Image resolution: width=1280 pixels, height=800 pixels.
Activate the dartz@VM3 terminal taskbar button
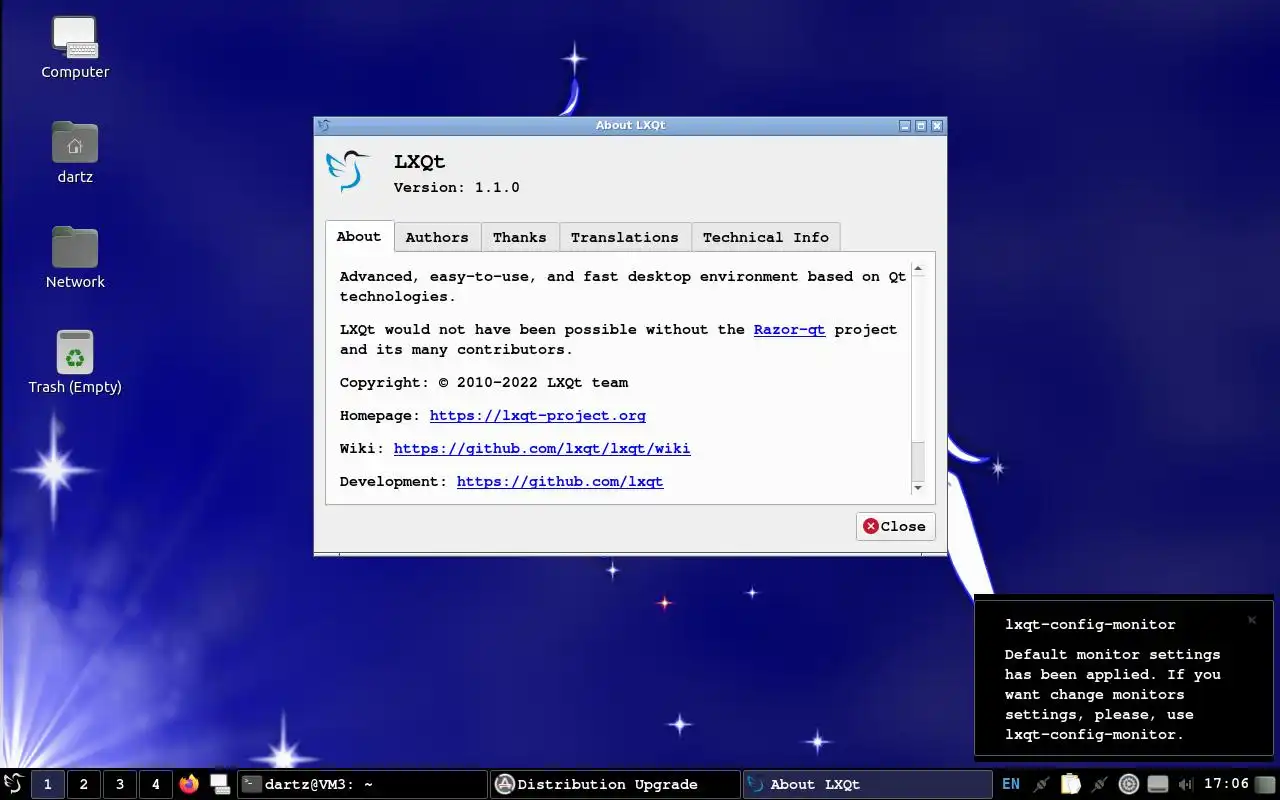pos(362,784)
